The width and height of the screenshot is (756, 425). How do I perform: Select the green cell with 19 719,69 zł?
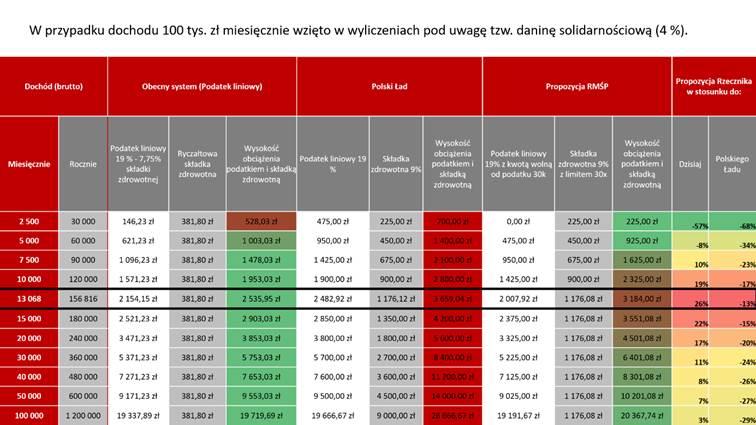(x=261, y=413)
